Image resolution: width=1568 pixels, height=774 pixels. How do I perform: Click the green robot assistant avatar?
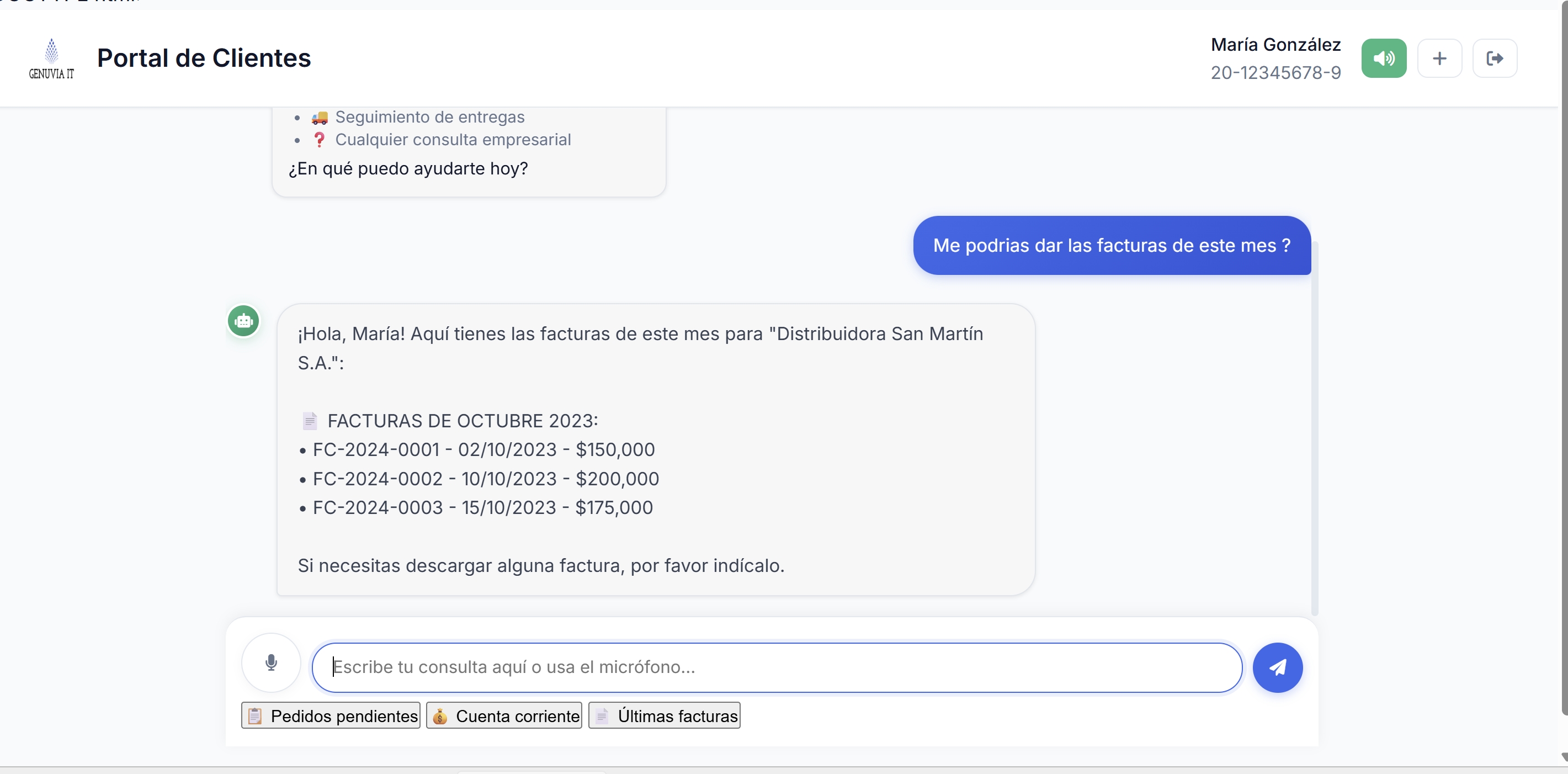pos(243,321)
